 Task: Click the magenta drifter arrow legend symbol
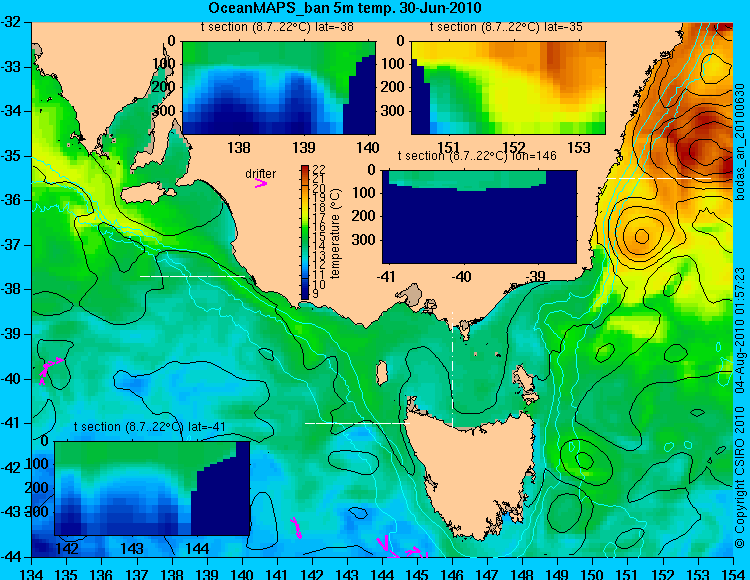(261, 183)
